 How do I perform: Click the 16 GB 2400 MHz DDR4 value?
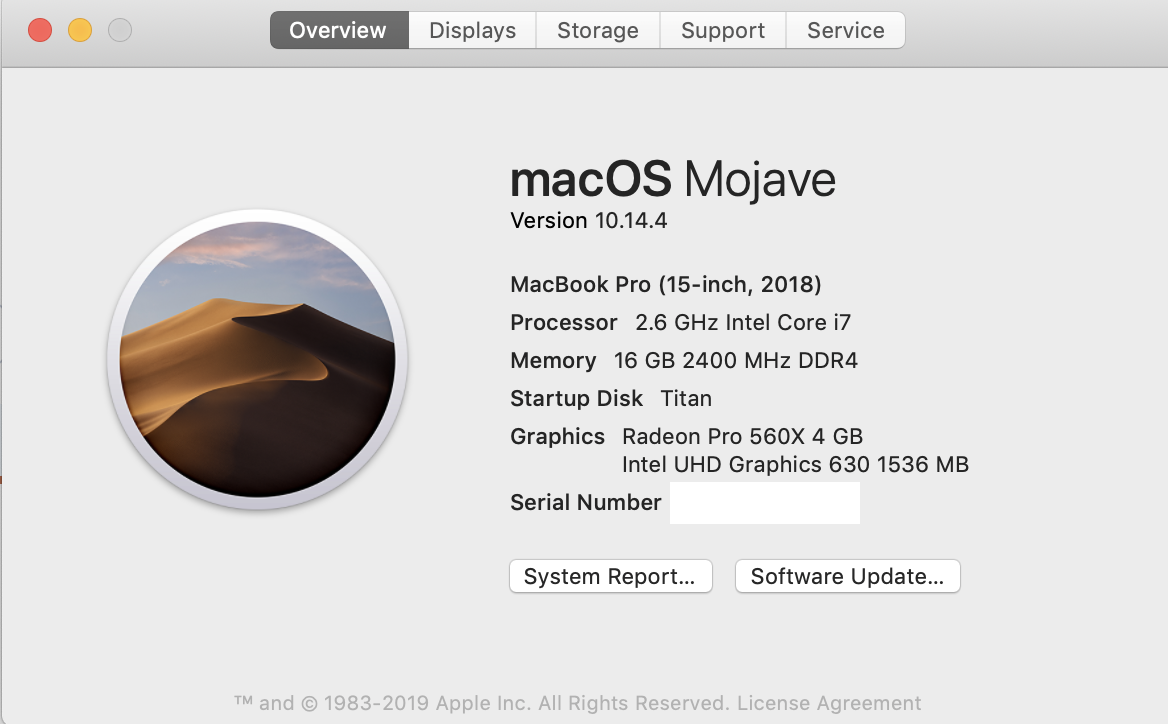(x=735, y=361)
